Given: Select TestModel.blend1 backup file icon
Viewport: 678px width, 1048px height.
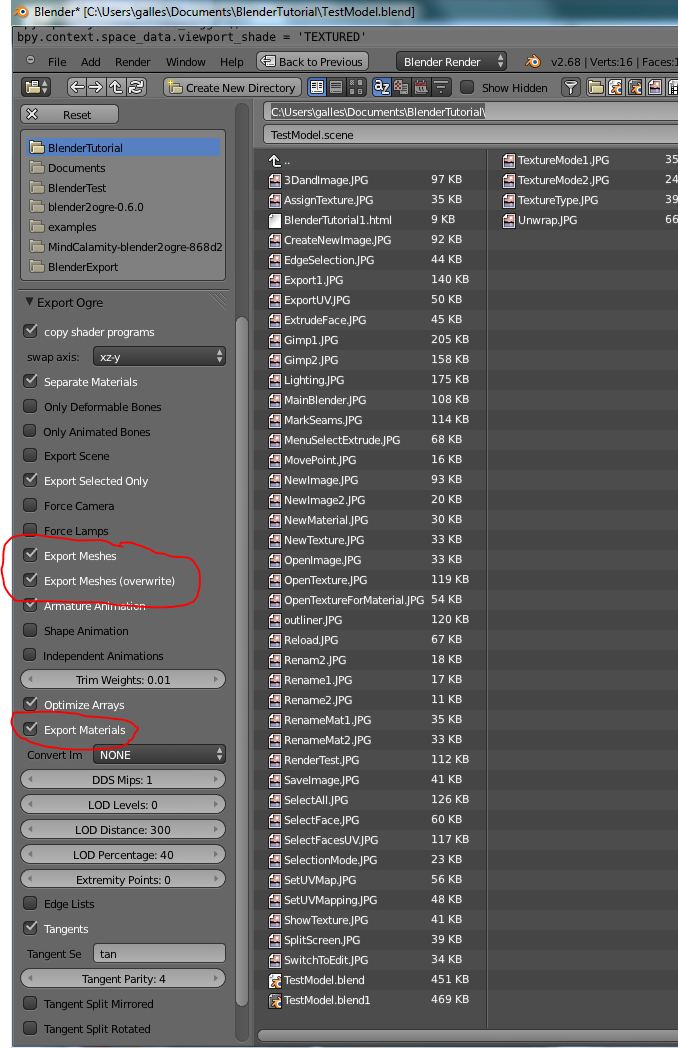Looking at the screenshot, I should pyautogui.click(x=274, y=1001).
